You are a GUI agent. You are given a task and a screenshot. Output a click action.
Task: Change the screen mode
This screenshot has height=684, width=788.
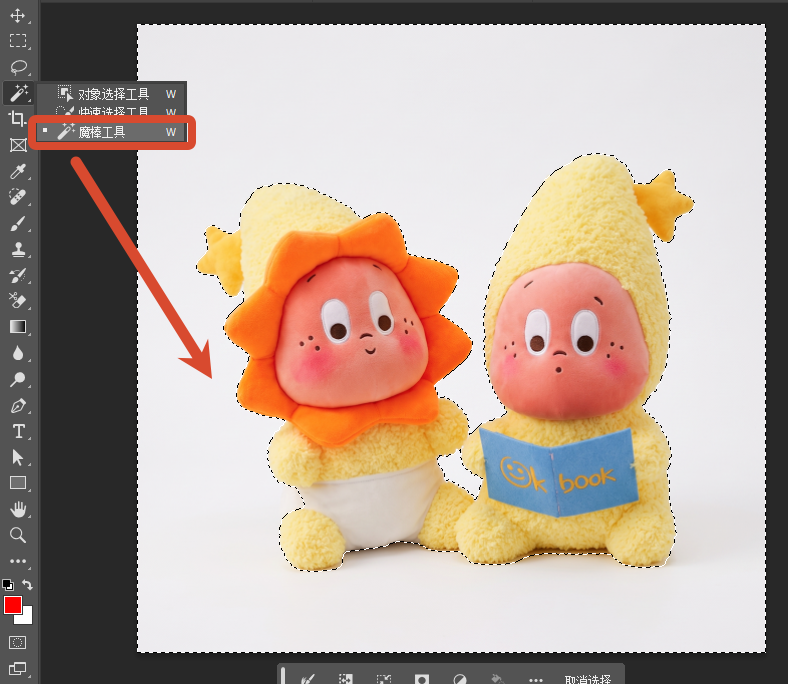(18, 668)
